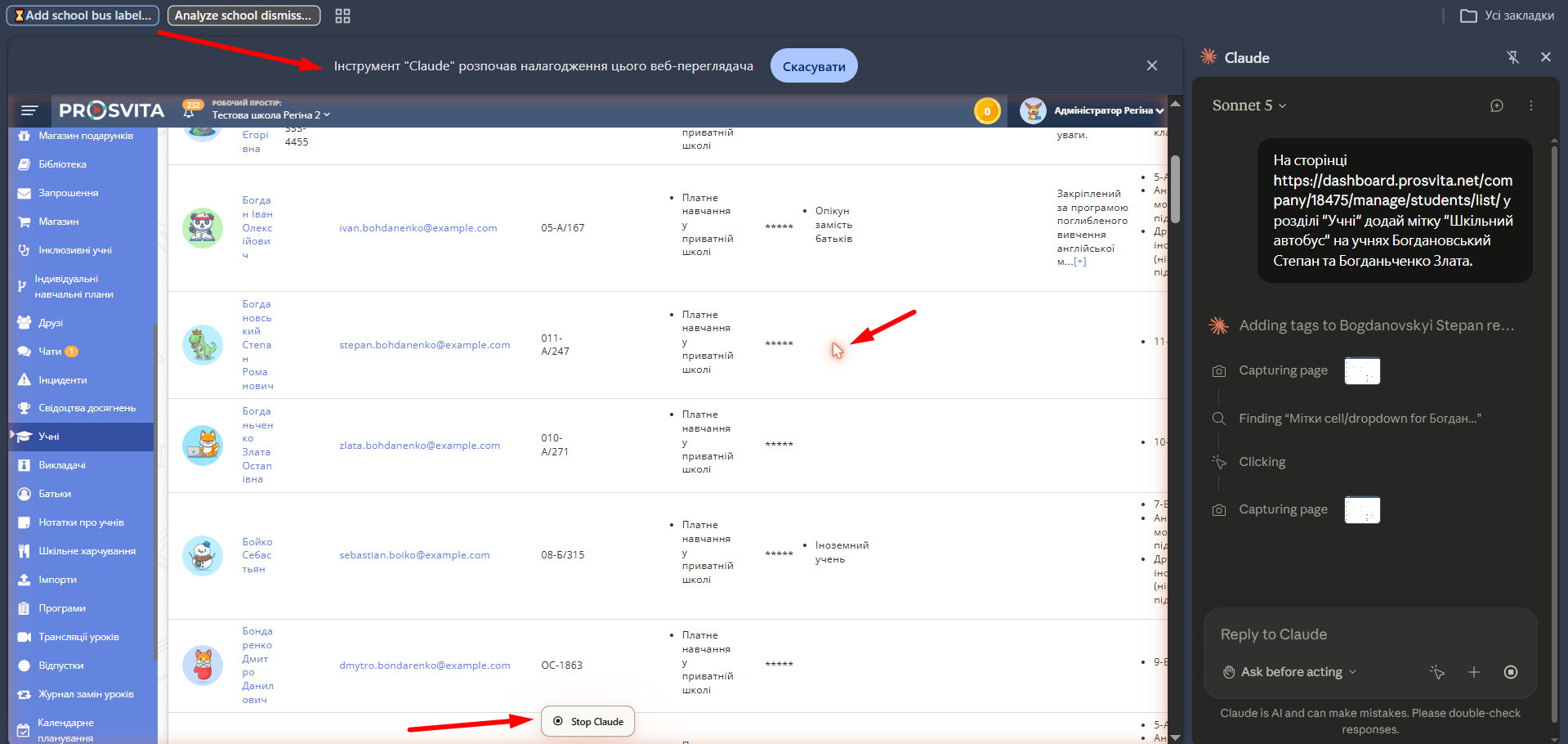
Task: Click the Друзі sidebar icon
Action: (25, 323)
